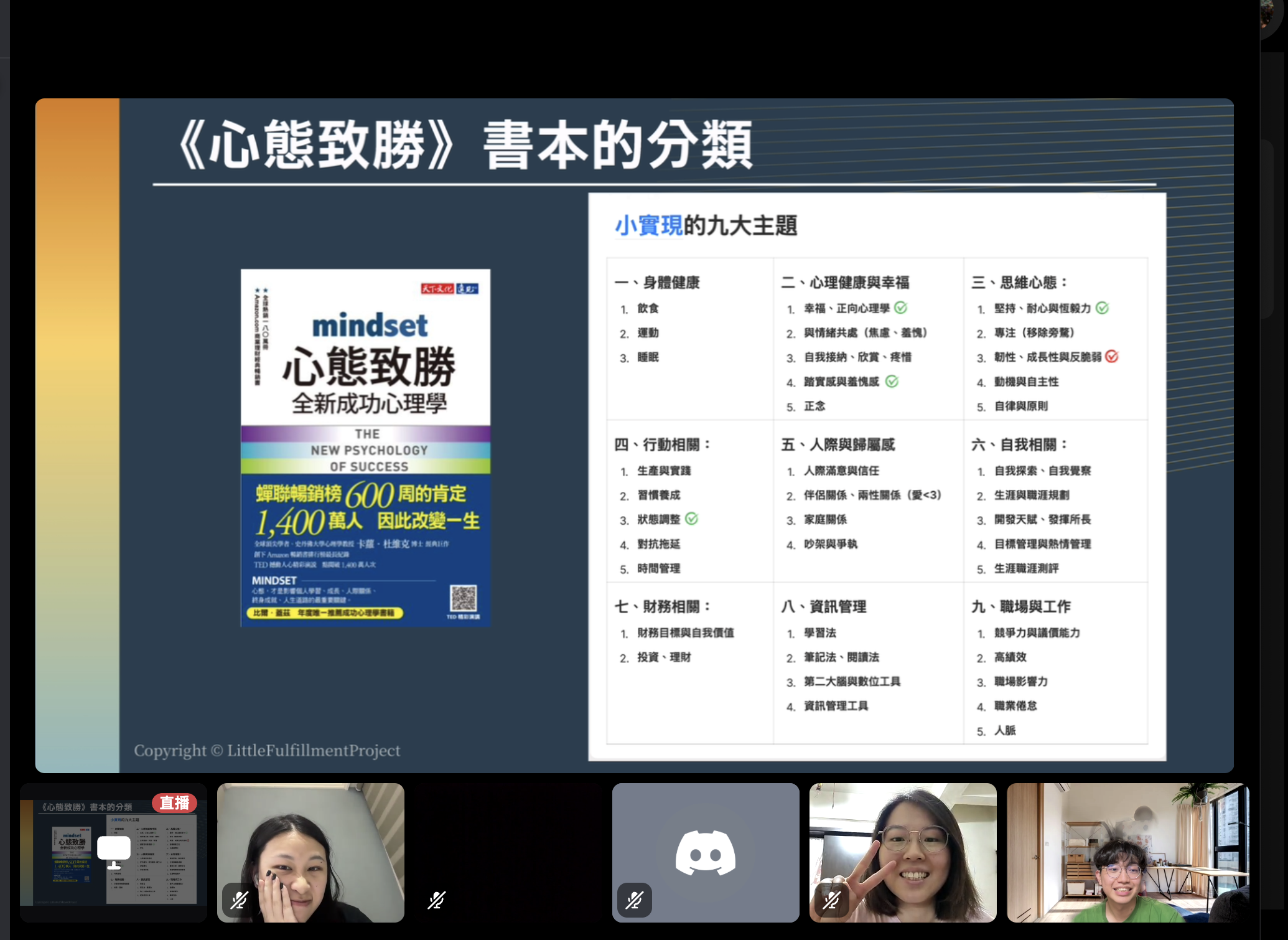Click muted mic icon on peace-sign video tile
The height and width of the screenshot is (940, 1288).
[x=831, y=900]
